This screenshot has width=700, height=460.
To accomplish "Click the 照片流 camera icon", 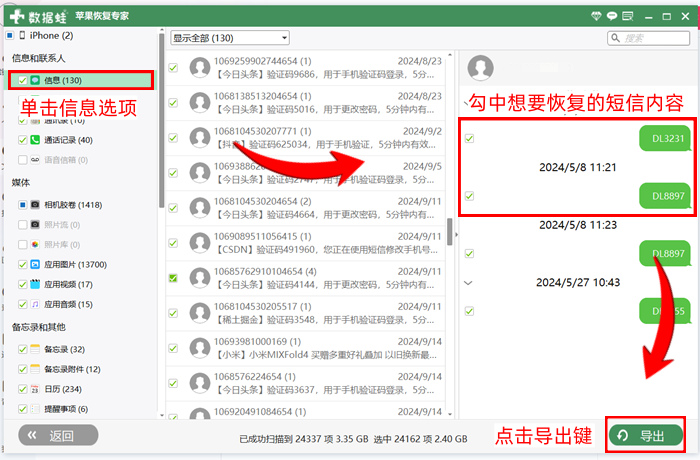I will [35, 225].
